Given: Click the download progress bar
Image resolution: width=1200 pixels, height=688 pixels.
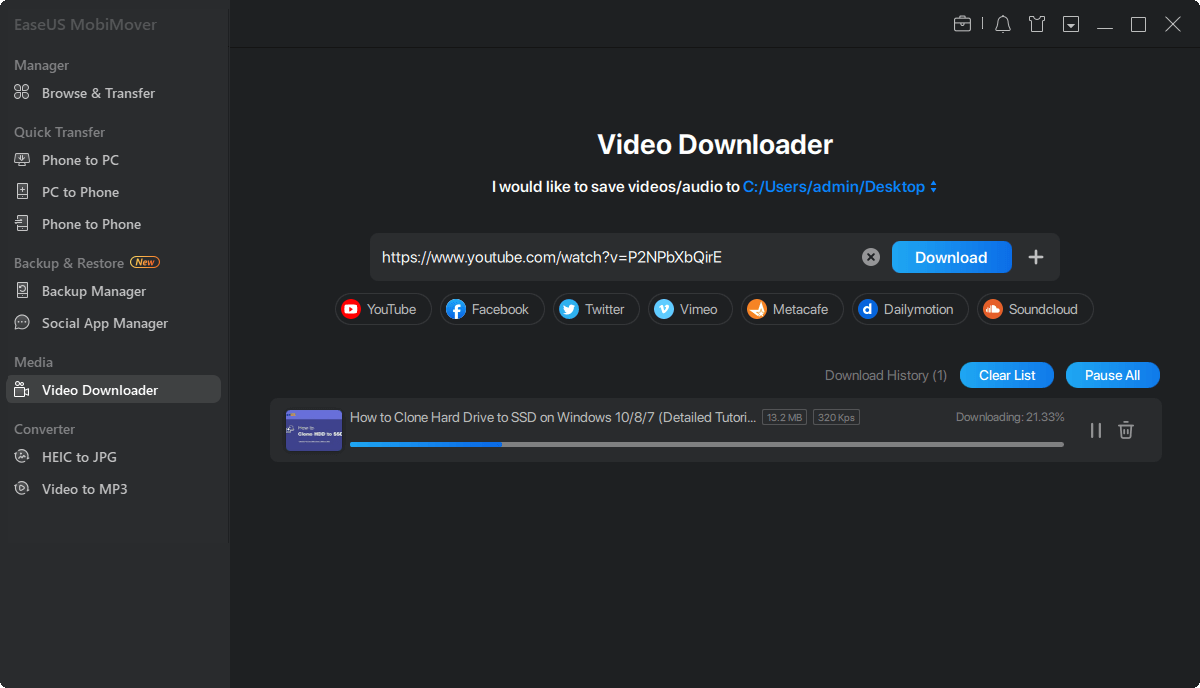Looking at the screenshot, I should click(x=707, y=444).
